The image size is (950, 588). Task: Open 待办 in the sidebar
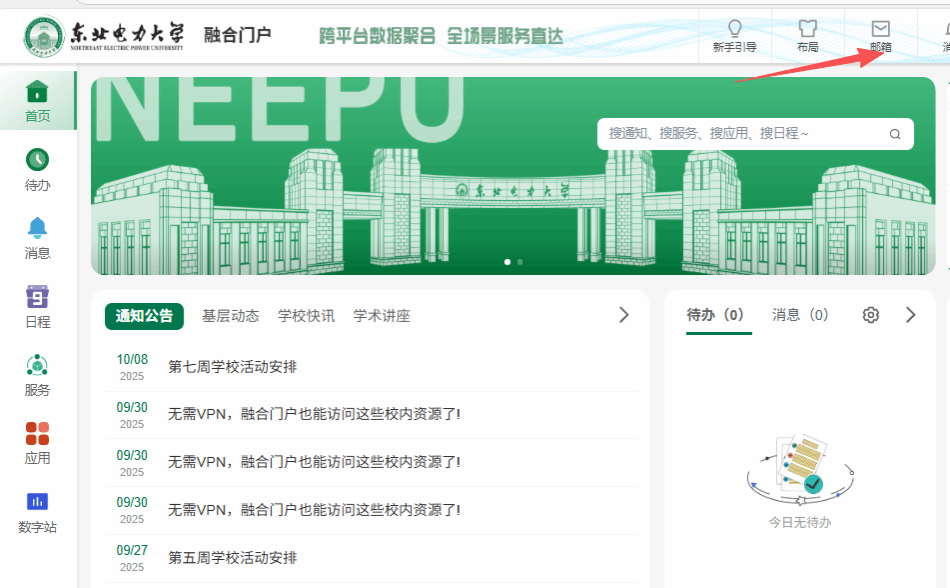pos(37,170)
